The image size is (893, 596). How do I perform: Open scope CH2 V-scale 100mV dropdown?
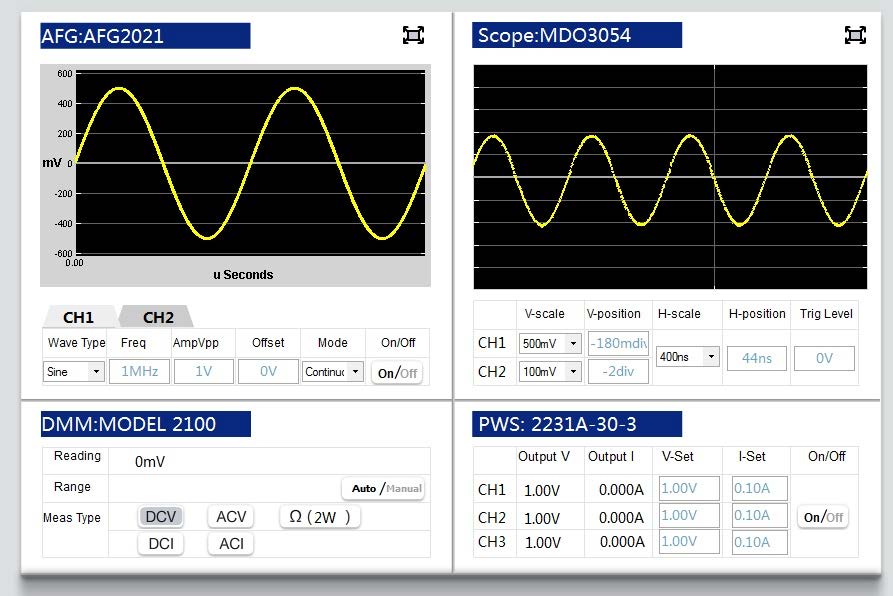pos(549,372)
